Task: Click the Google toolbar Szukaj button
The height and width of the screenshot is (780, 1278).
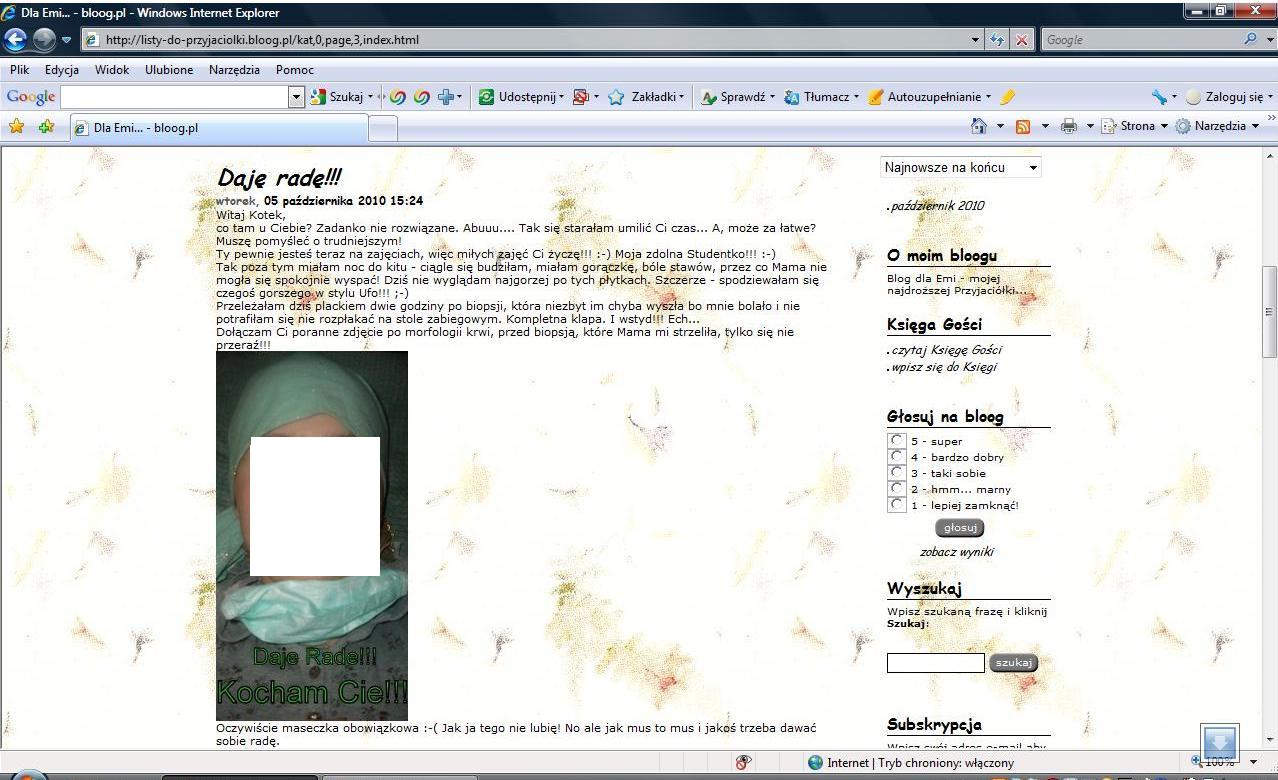Action: [x=341, y=97]
